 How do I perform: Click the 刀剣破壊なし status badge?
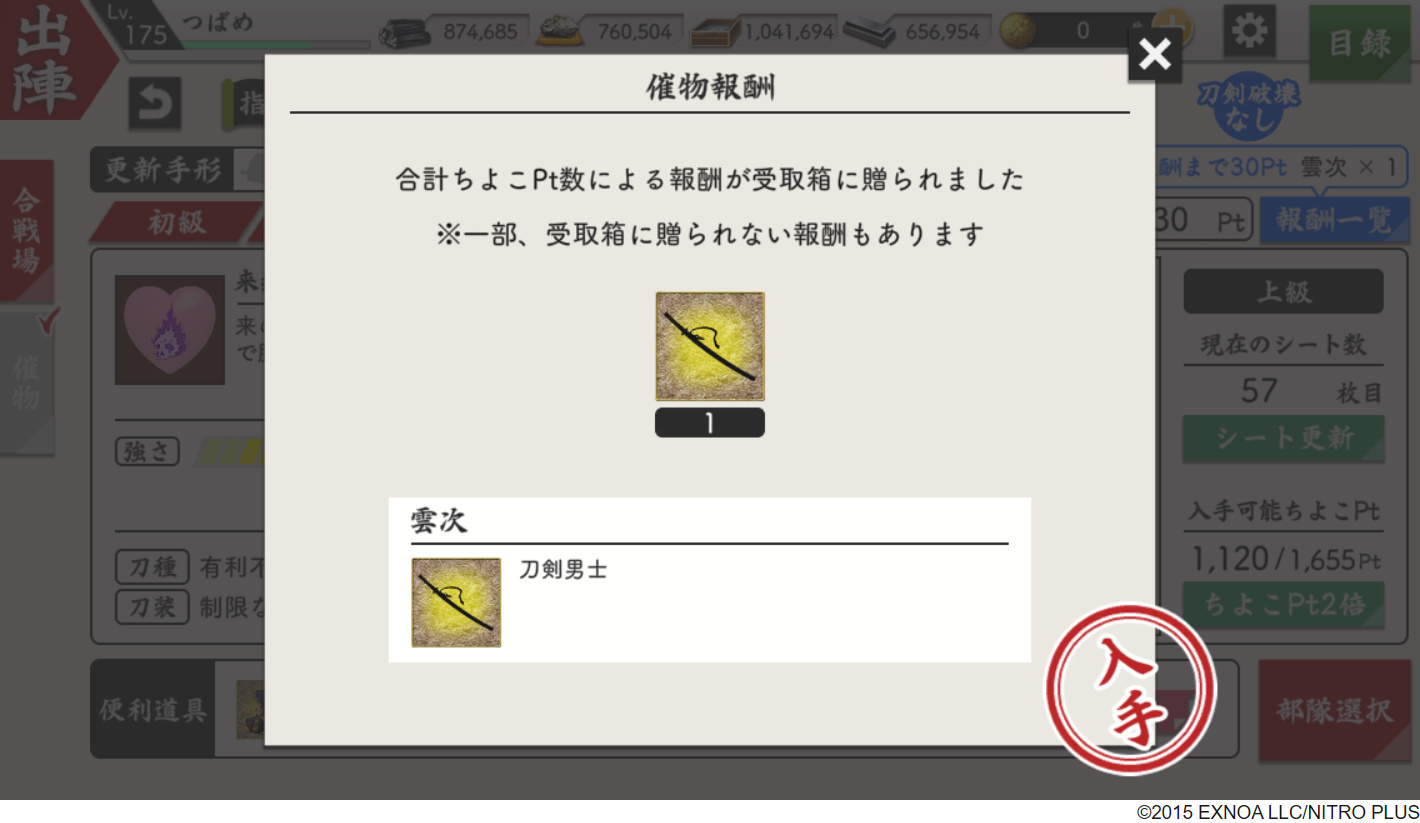1250,107
